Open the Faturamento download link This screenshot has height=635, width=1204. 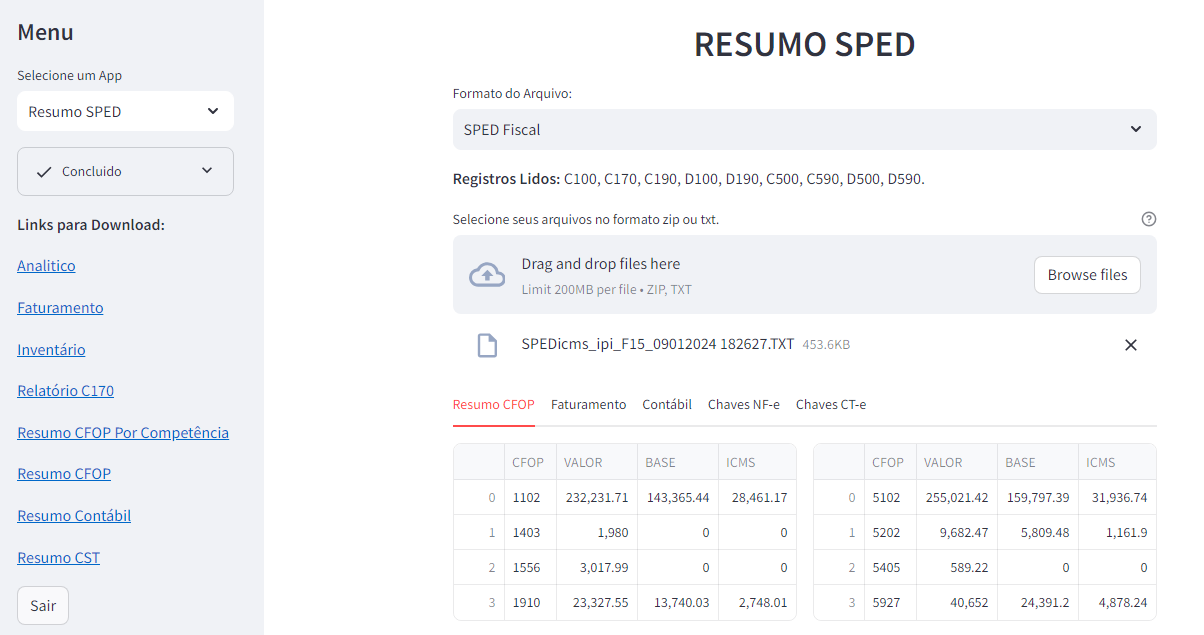coord(60,308)
